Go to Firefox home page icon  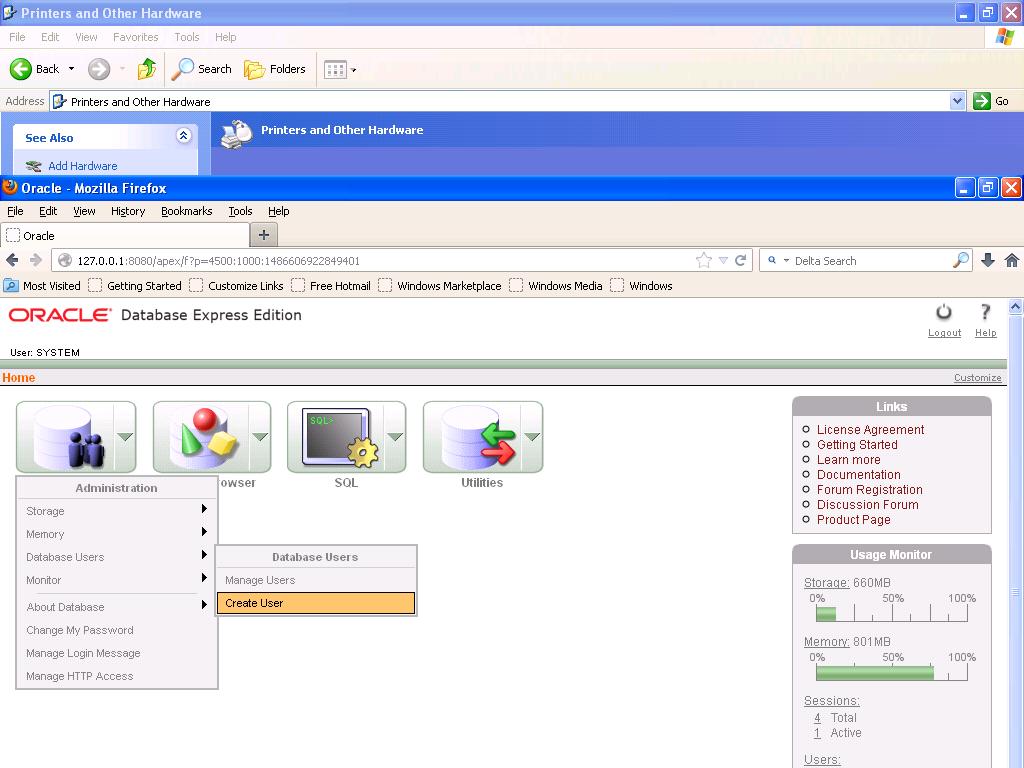pyautogui.click(x=1012, y=261)
